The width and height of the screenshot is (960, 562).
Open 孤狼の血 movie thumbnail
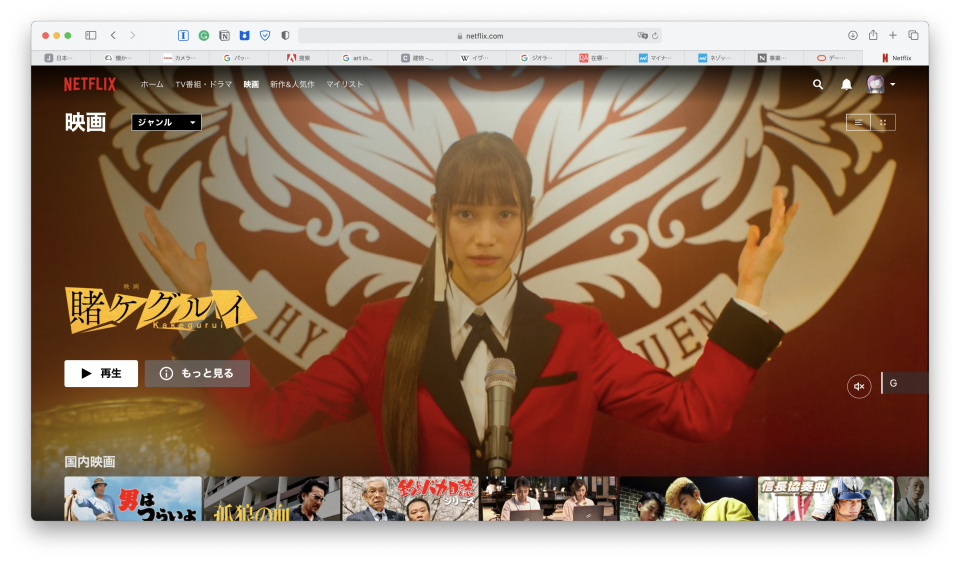pos(272,499)
